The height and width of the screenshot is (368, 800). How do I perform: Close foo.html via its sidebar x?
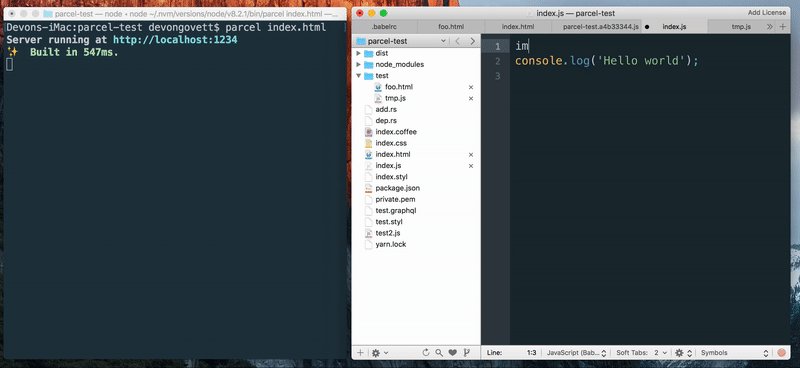[x=471, y=87]
